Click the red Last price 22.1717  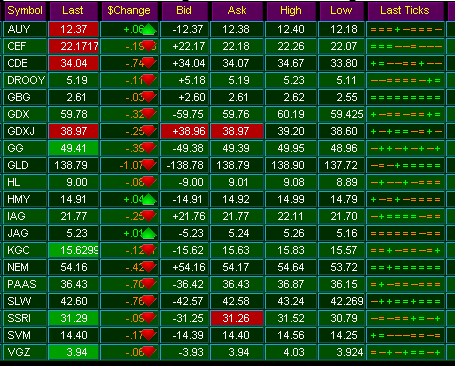[74, 46]
